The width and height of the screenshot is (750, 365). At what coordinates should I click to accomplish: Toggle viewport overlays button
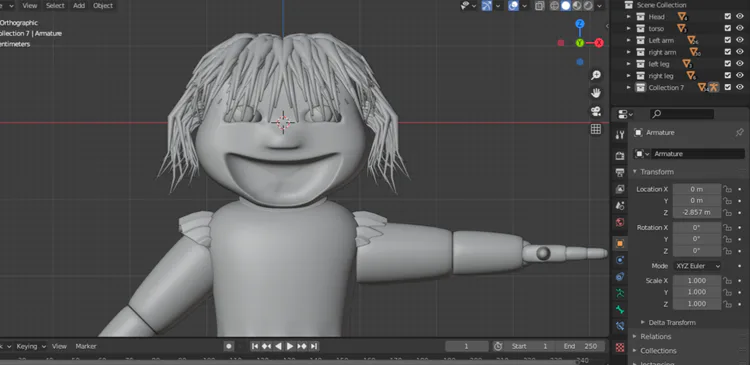coord(514,6)
